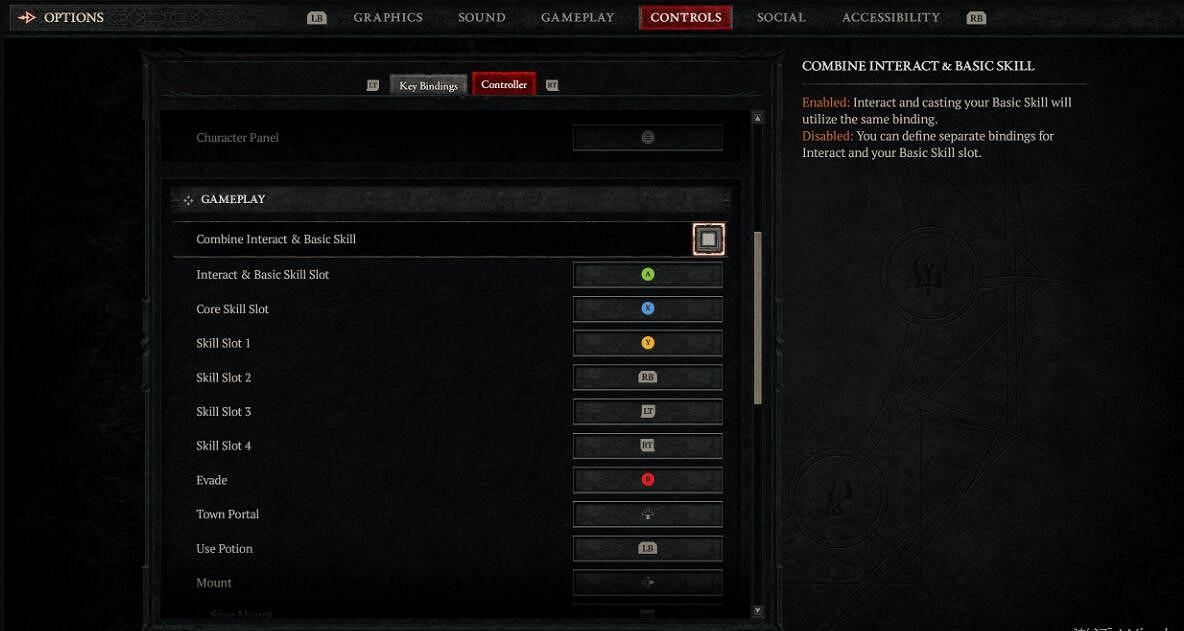The image size is (1184, 631).
Task: Click the blue X button binding for Core Skill Slot
Action: 647,309
